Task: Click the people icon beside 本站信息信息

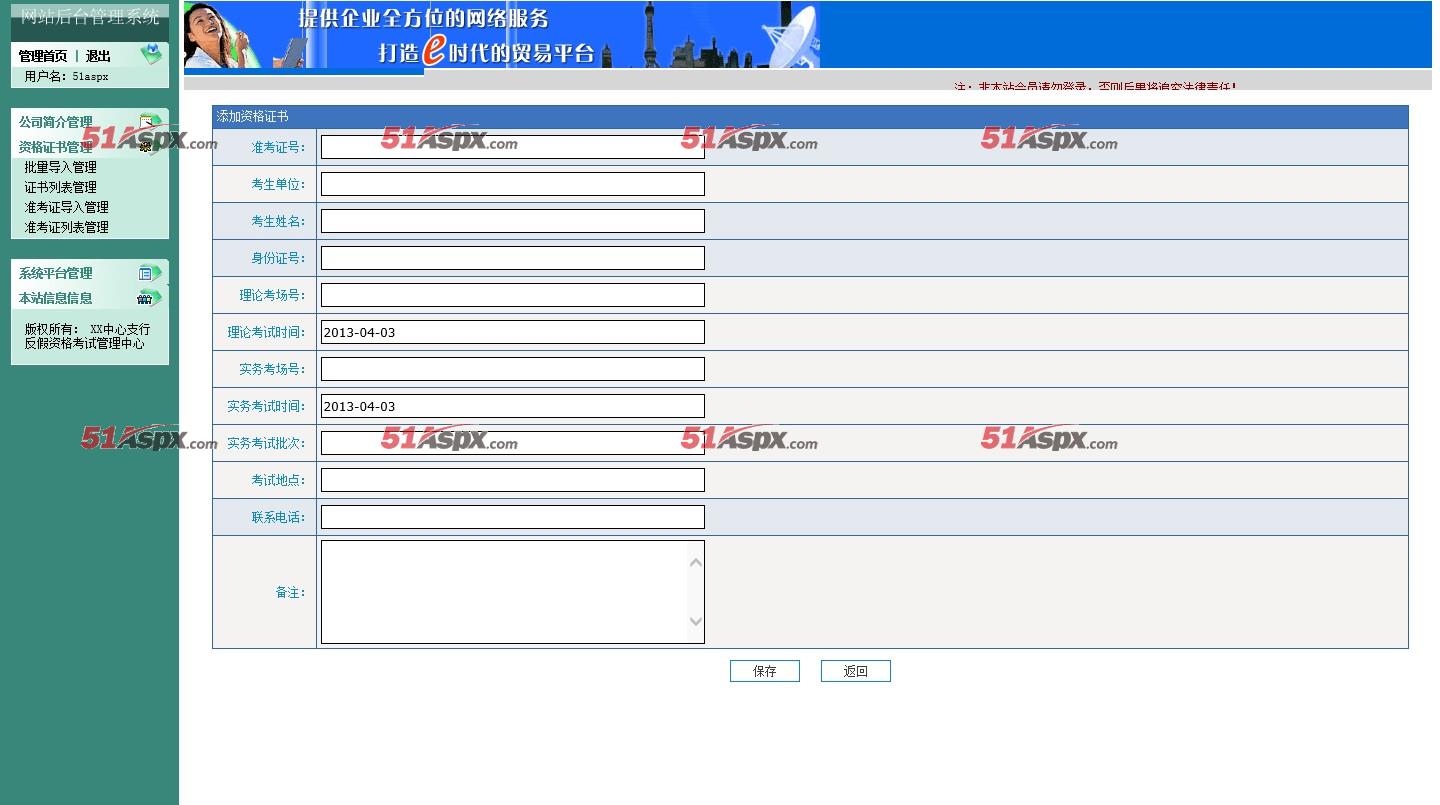Action: (x=149, y=298)
